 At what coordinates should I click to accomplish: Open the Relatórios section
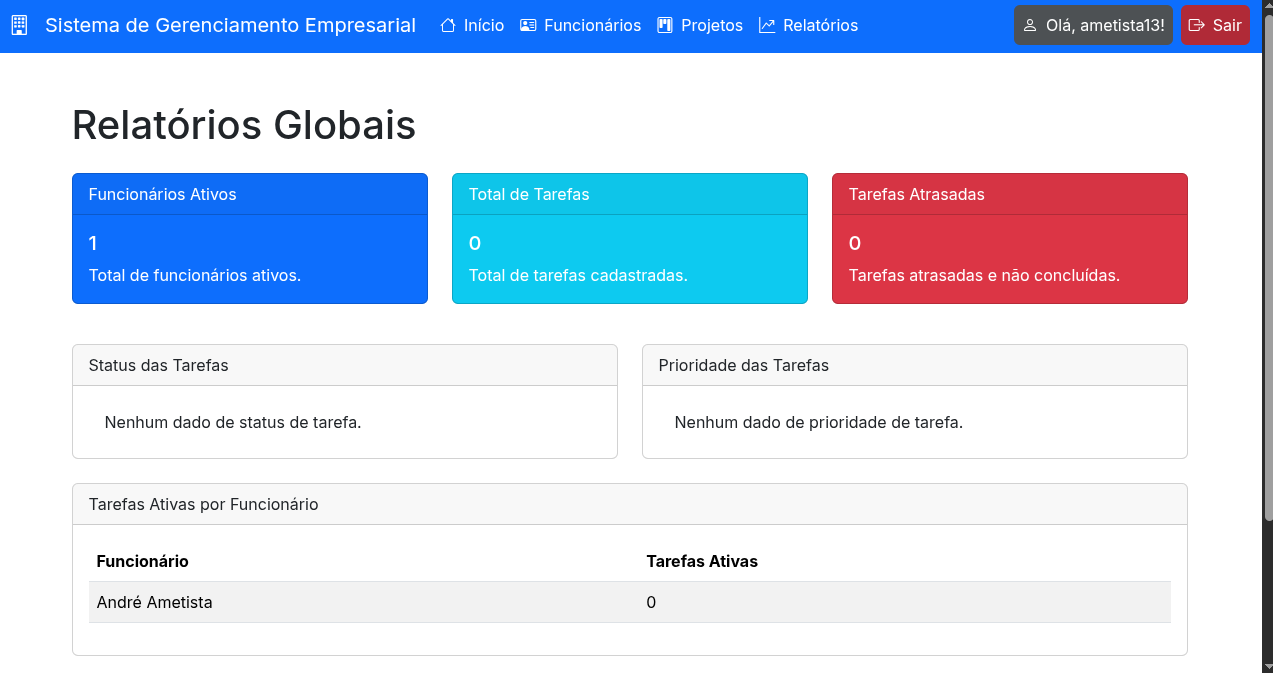809,25
